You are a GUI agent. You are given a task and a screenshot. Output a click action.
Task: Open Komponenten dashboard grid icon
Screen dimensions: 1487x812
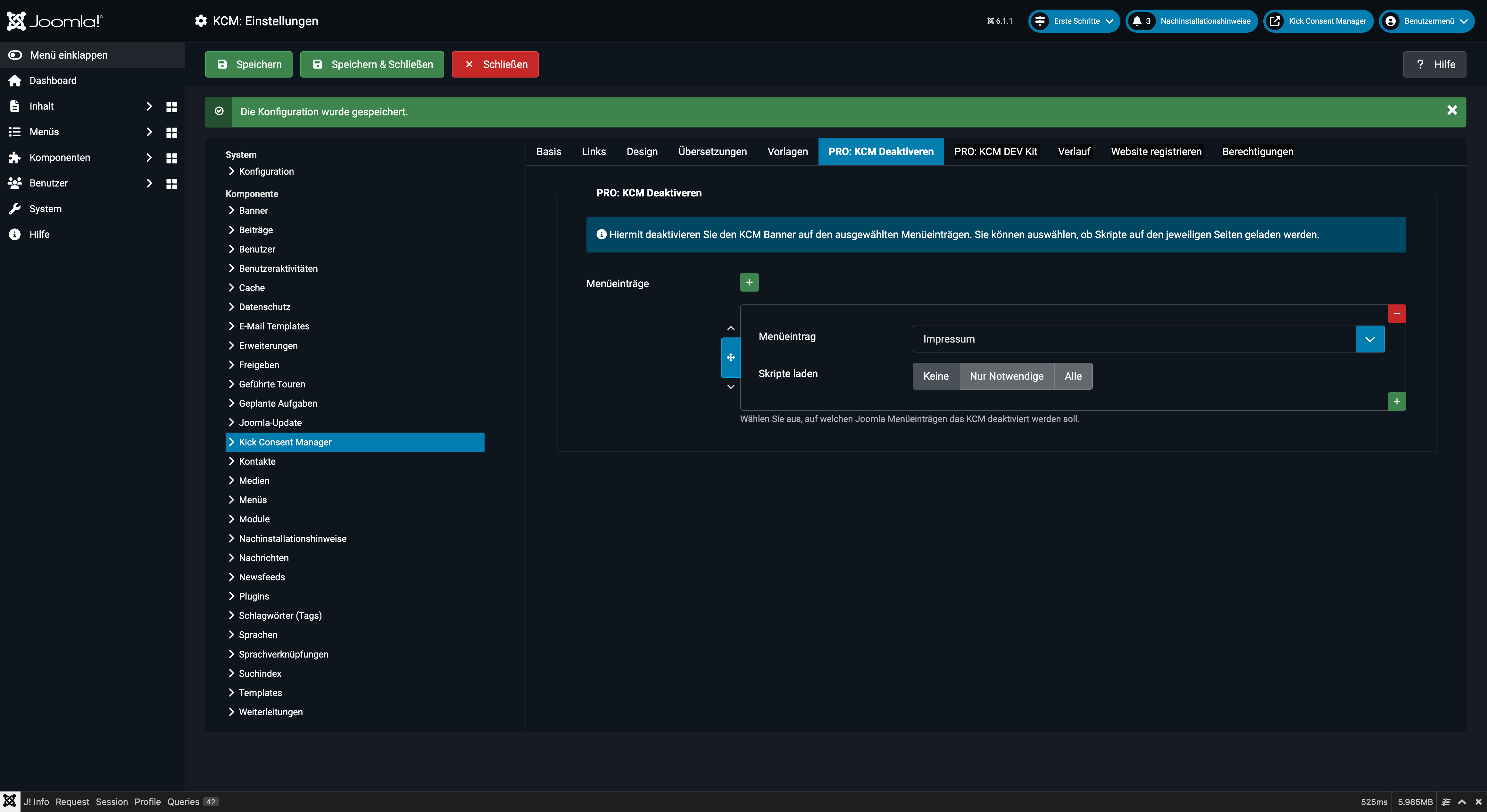pyautogui.click(x=171, y=158)
